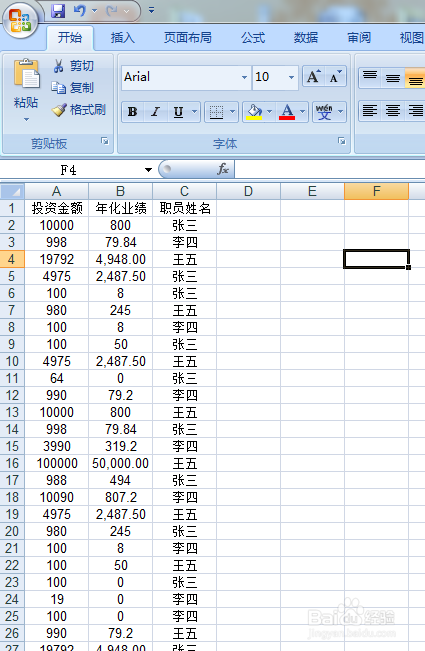Select cell with value 807.2

coord(120,497)
